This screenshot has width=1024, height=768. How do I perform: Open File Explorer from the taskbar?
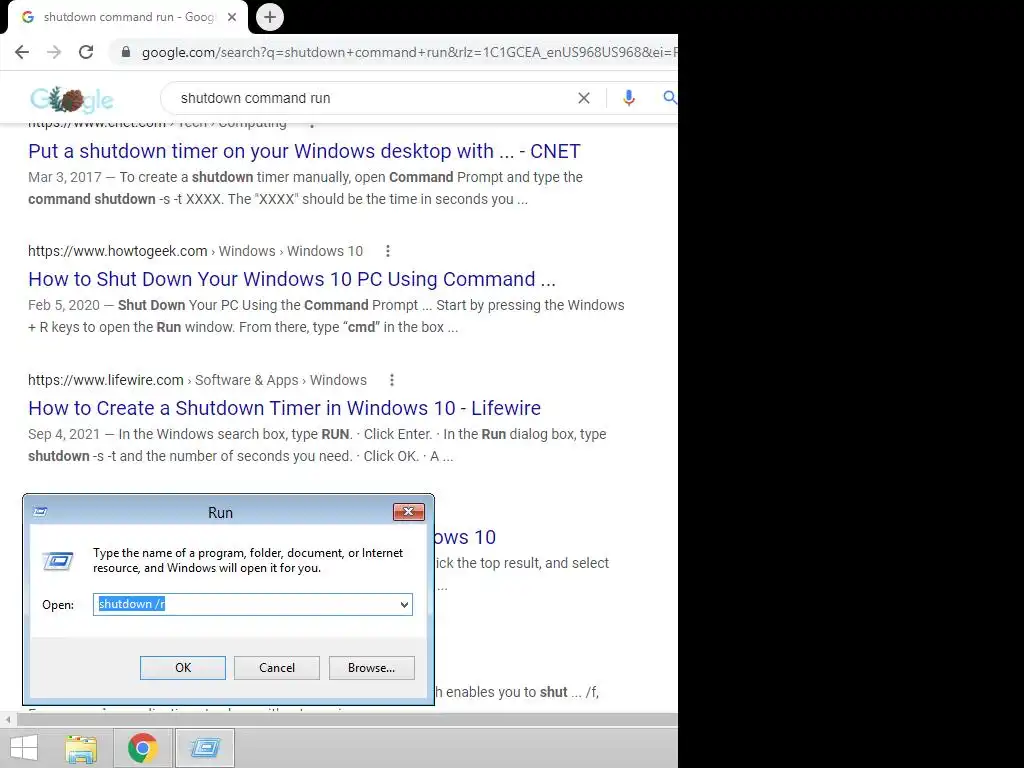coord(81,748)
